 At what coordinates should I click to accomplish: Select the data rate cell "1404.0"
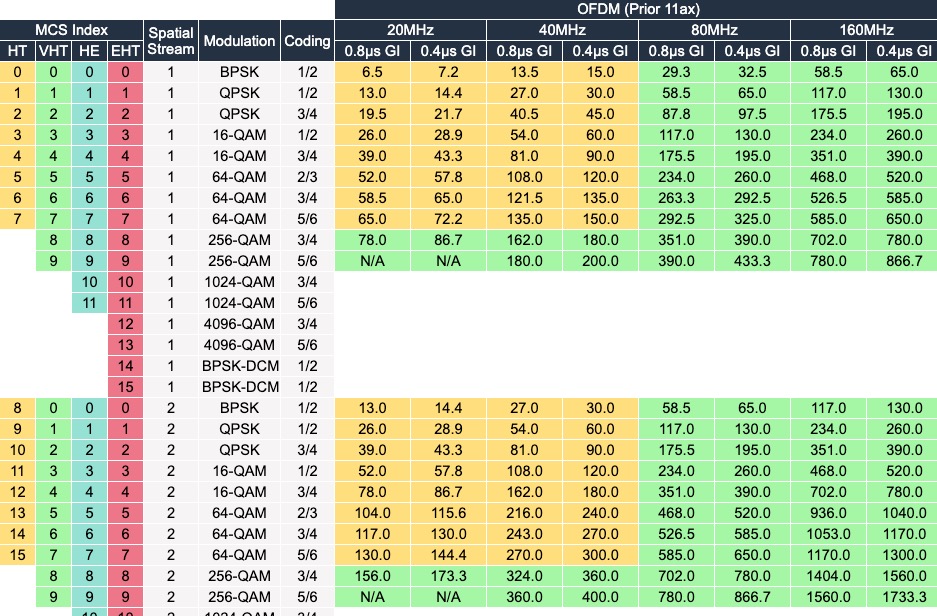point(828,576)
